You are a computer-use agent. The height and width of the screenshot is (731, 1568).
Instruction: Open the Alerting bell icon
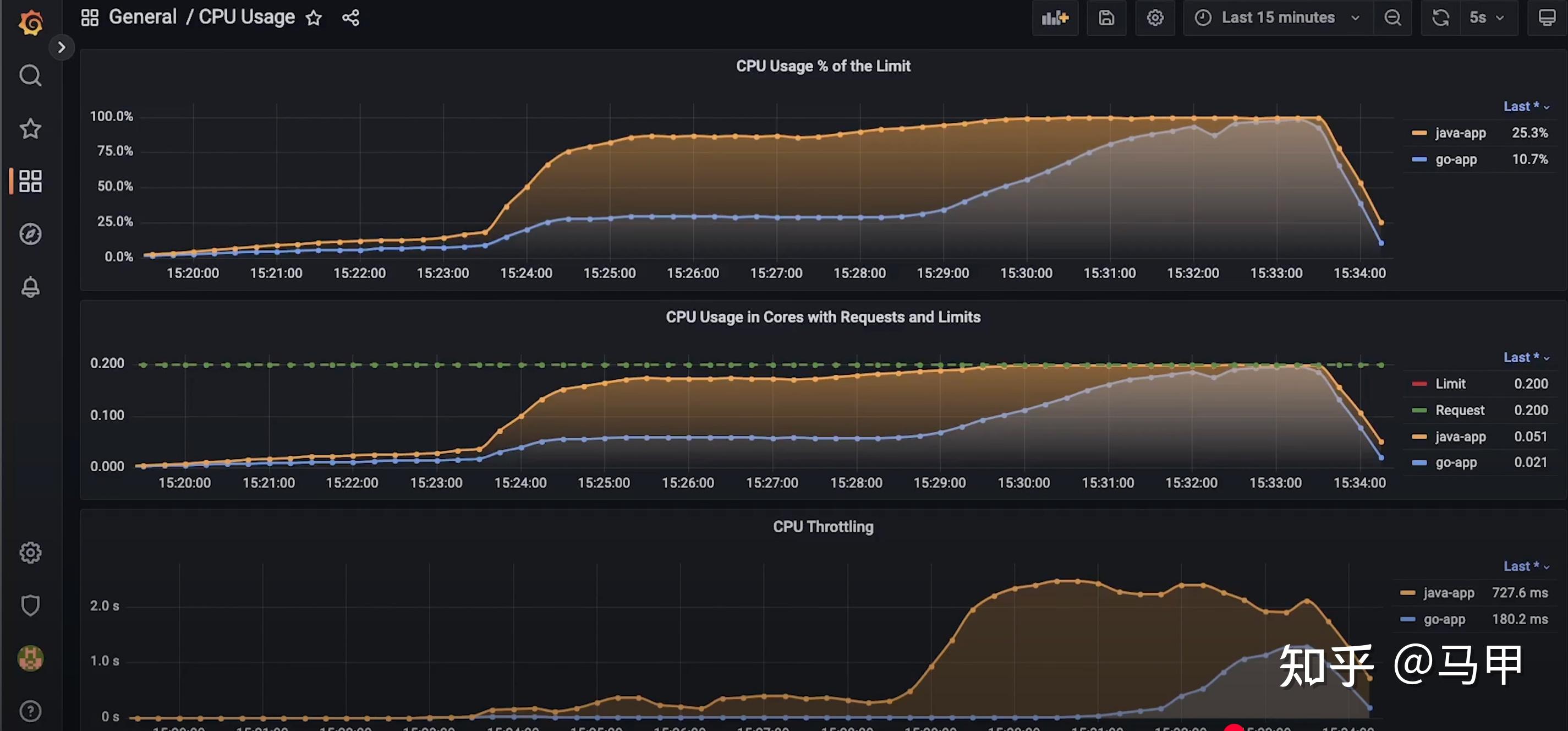tap(30, 287)
